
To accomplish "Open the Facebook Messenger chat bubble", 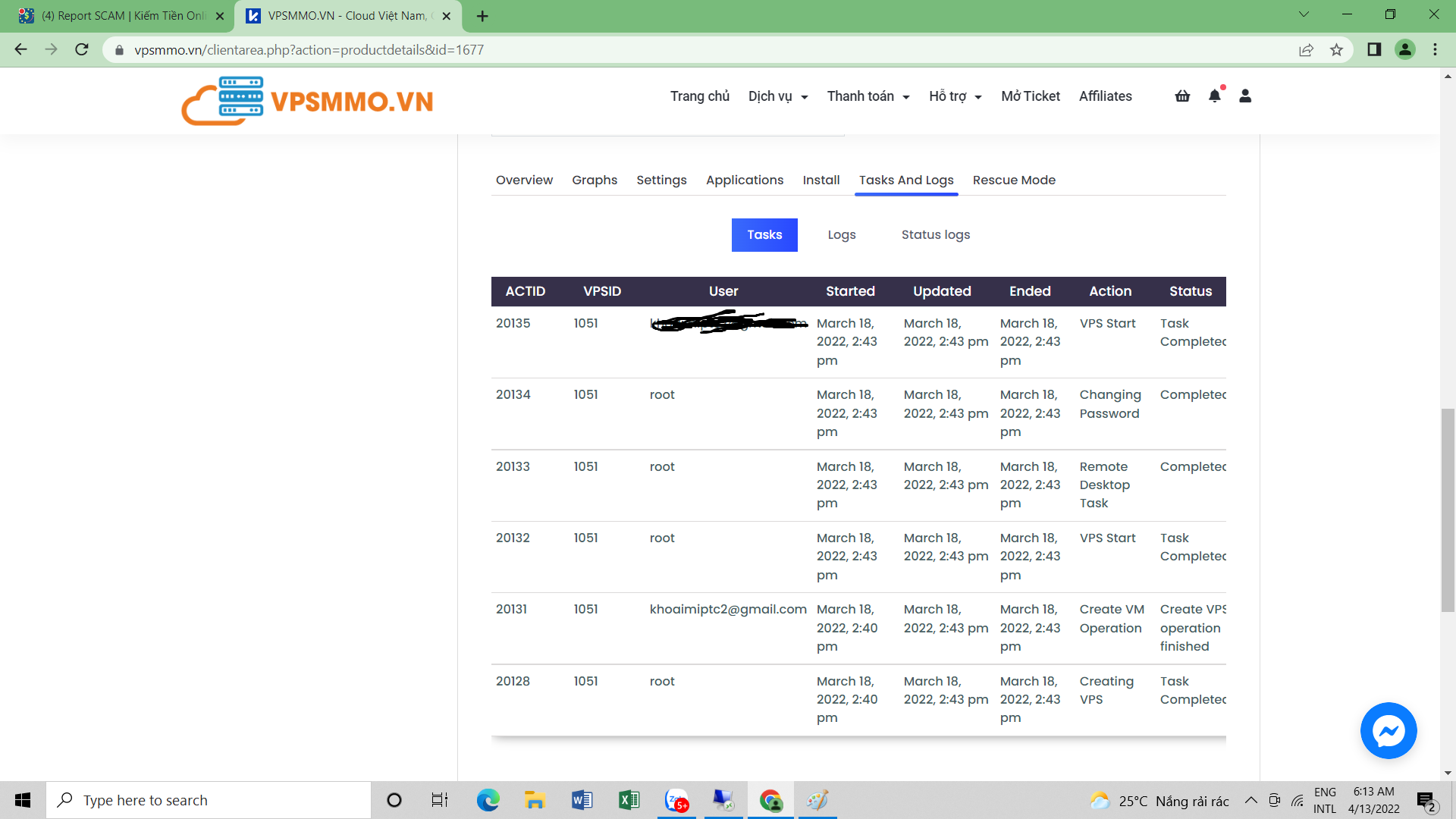I will 1388,730.
